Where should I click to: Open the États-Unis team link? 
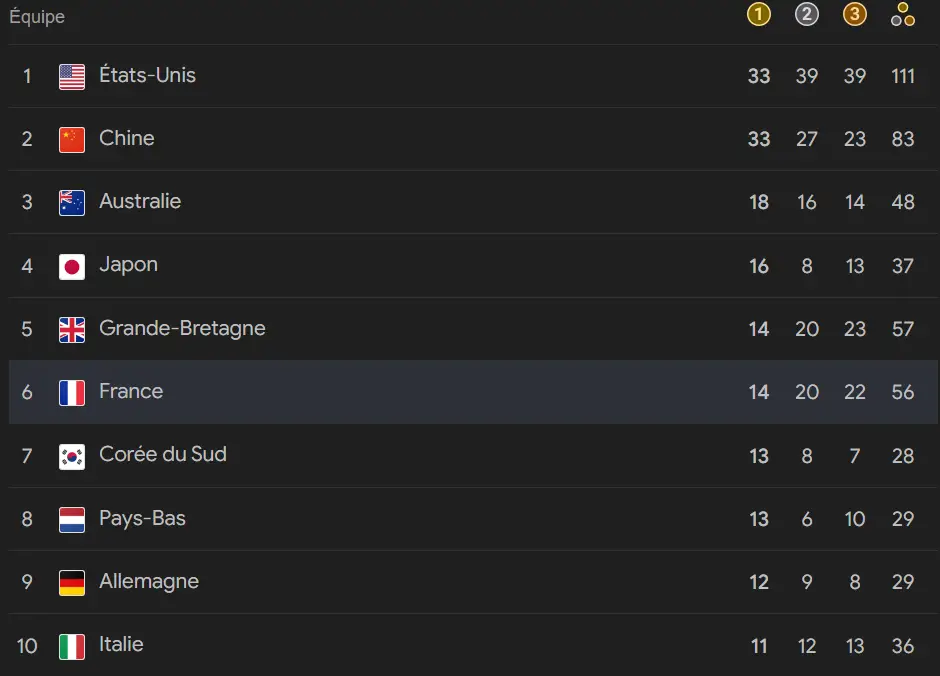point(147,75)
